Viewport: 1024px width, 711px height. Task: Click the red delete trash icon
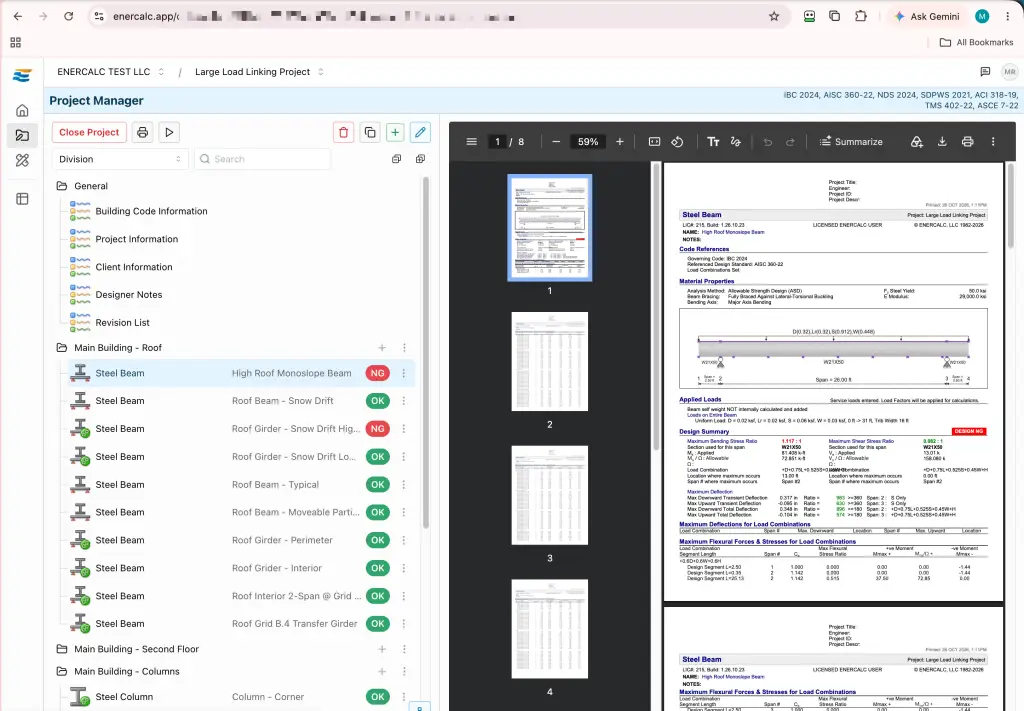click(x=344, y=133)
